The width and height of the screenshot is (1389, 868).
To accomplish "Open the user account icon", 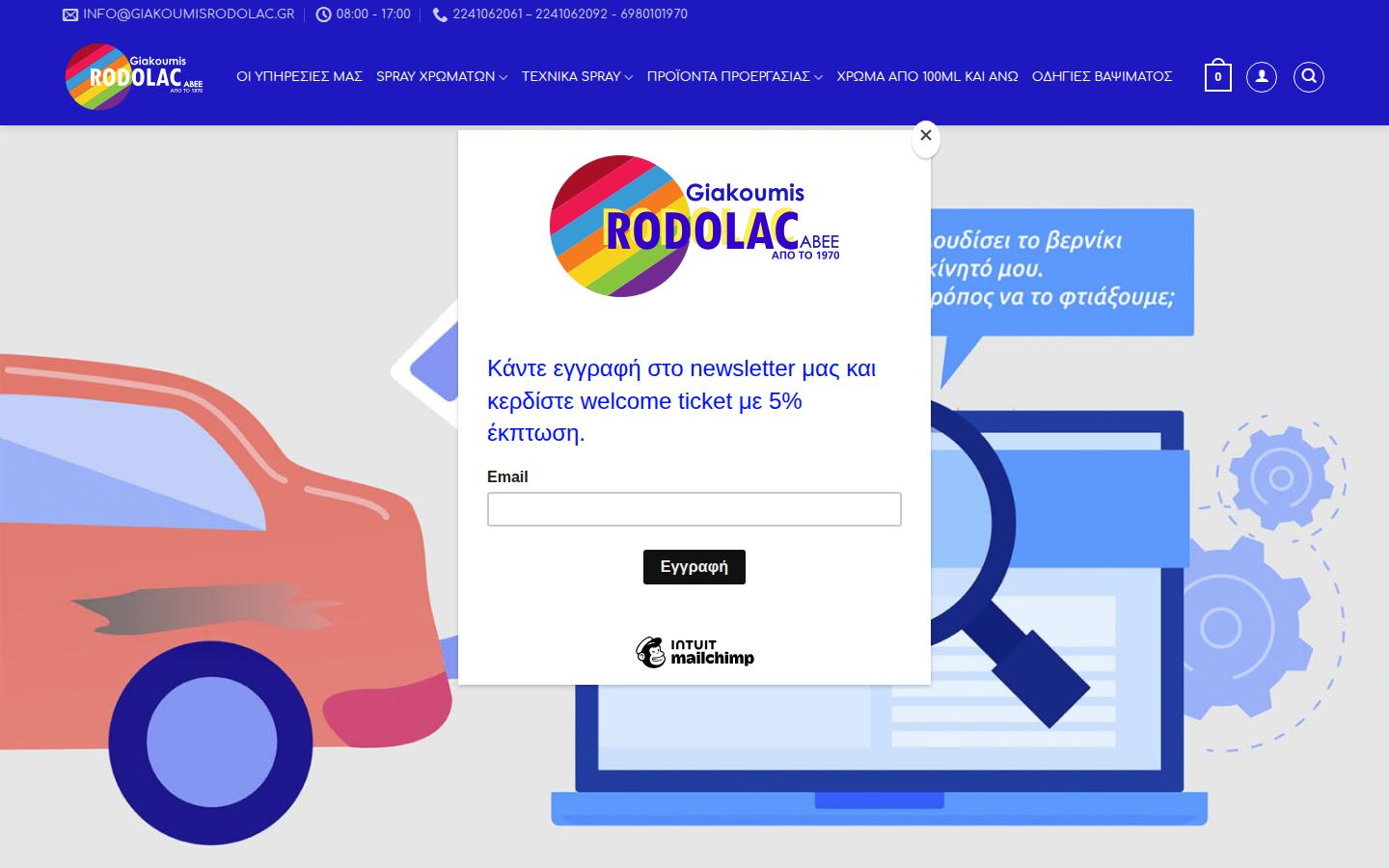I will click(1262, 76).
